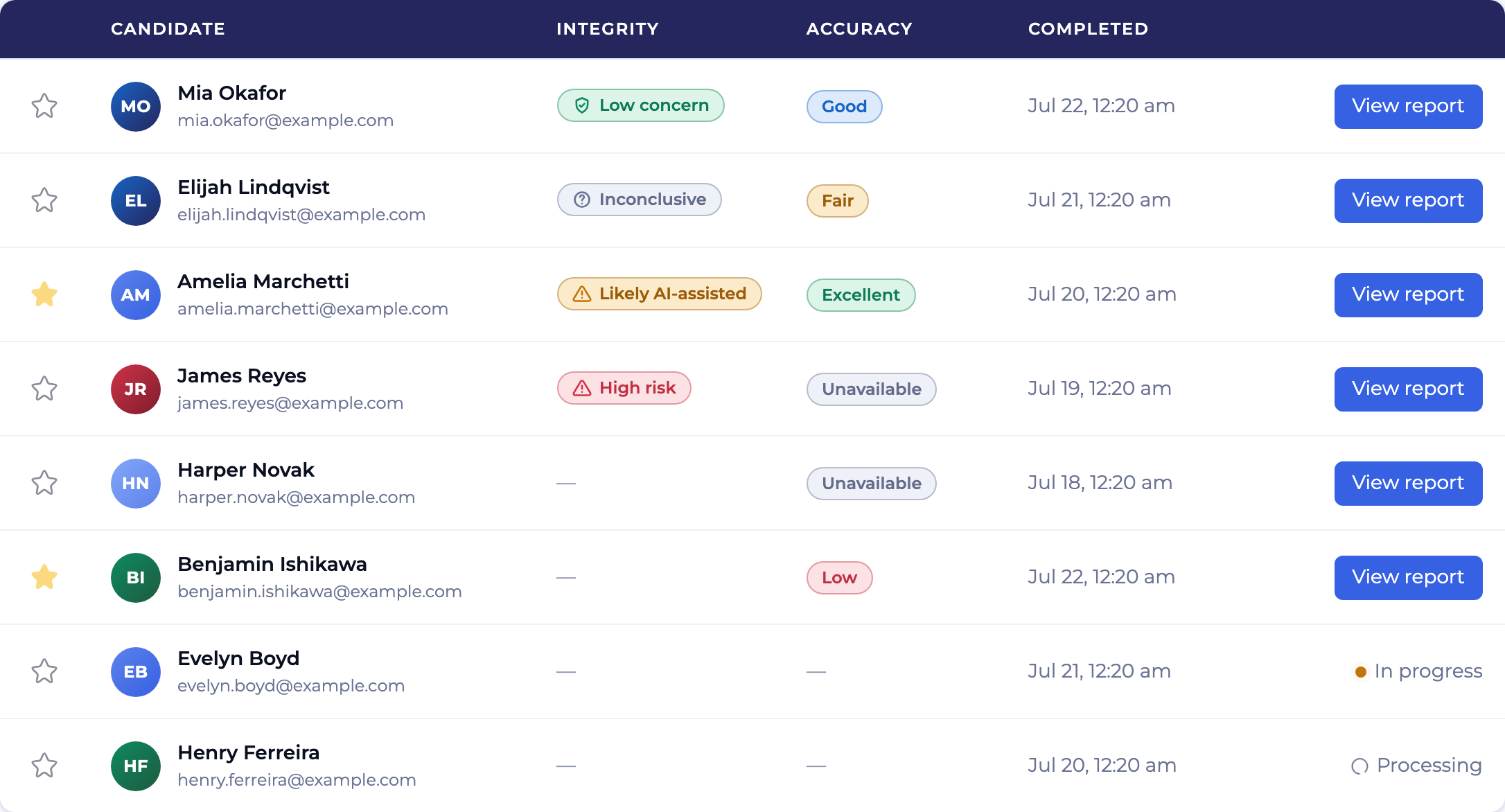
Task: Sort by the Integrity column header
Action: 608,29
